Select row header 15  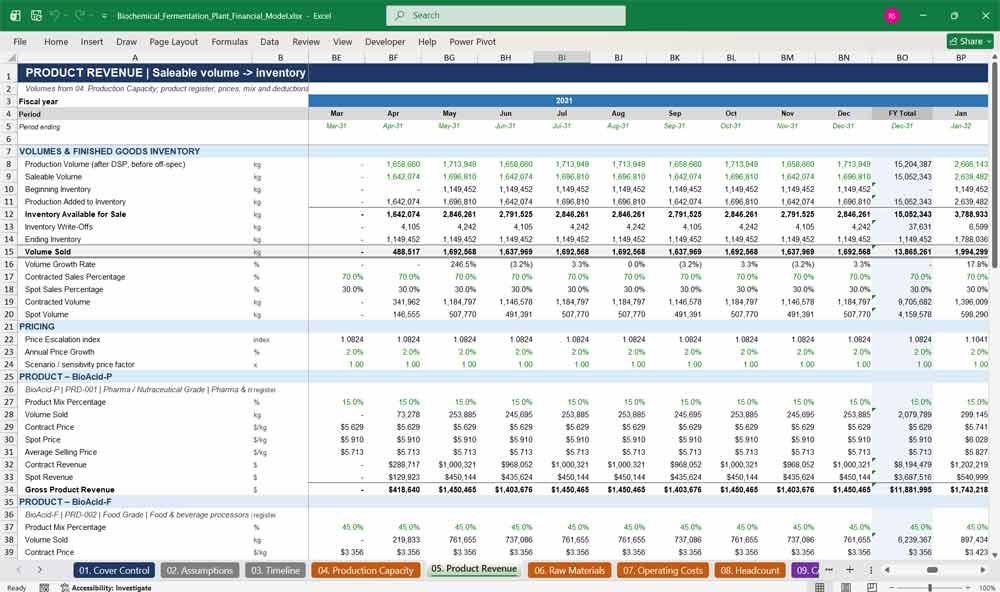click(x=9, y=252)
